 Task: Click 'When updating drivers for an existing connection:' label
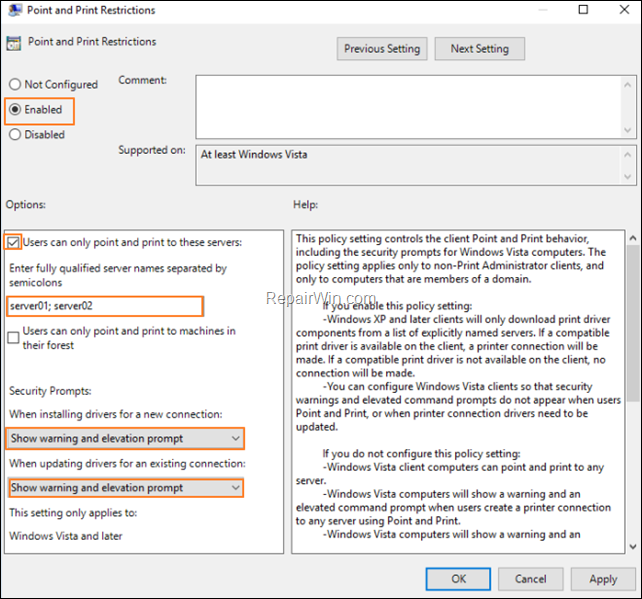click(x=127, y=463)
